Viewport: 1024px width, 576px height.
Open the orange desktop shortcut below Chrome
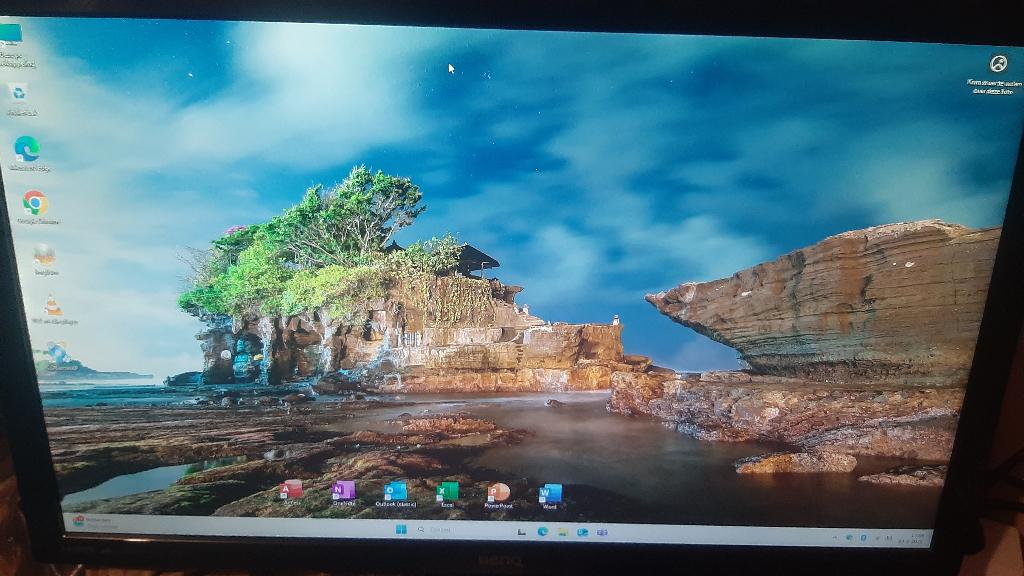(x=44, y=260)
